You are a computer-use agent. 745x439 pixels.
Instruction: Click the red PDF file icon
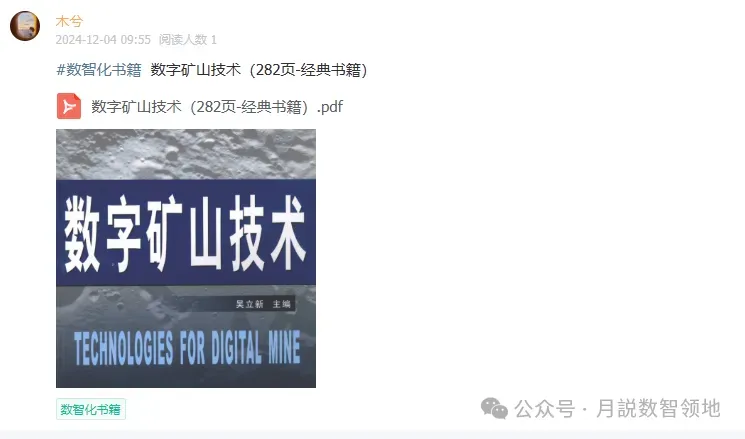[x=68, y=106]
